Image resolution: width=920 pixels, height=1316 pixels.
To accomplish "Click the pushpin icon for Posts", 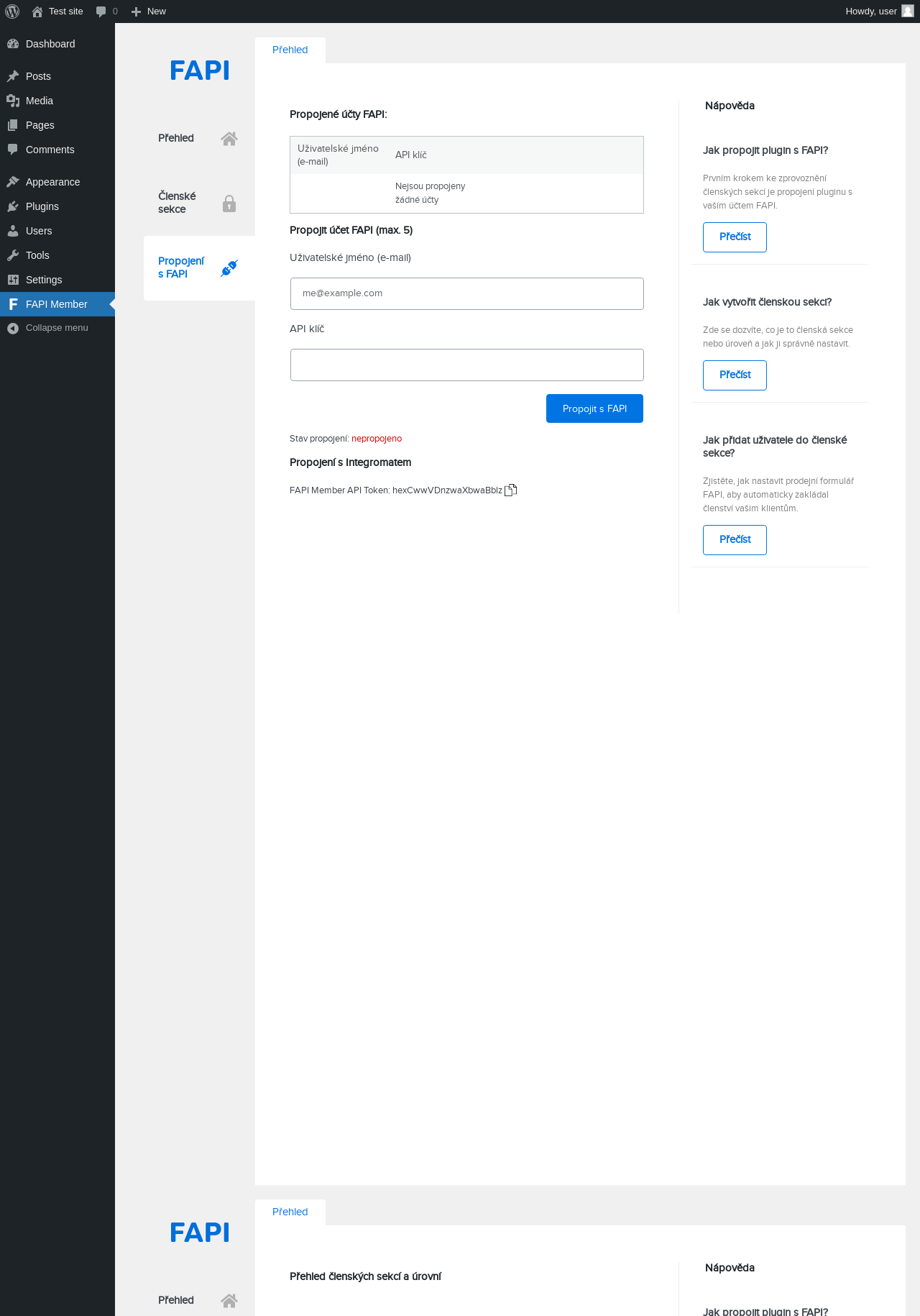I will 13,76.
